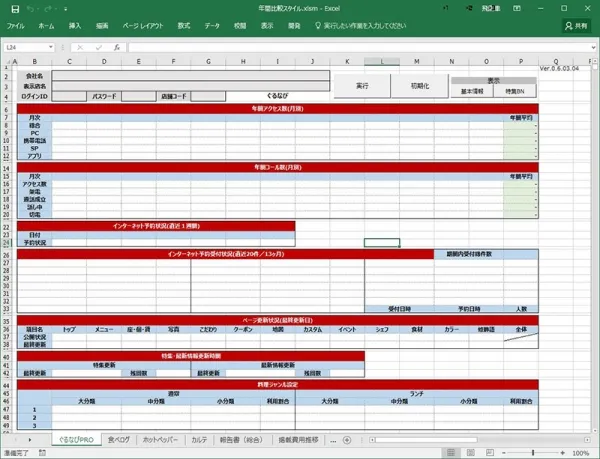Click the Name Box showing L24
This screenshot has width=600, height=459.
[x=25, y=47]
